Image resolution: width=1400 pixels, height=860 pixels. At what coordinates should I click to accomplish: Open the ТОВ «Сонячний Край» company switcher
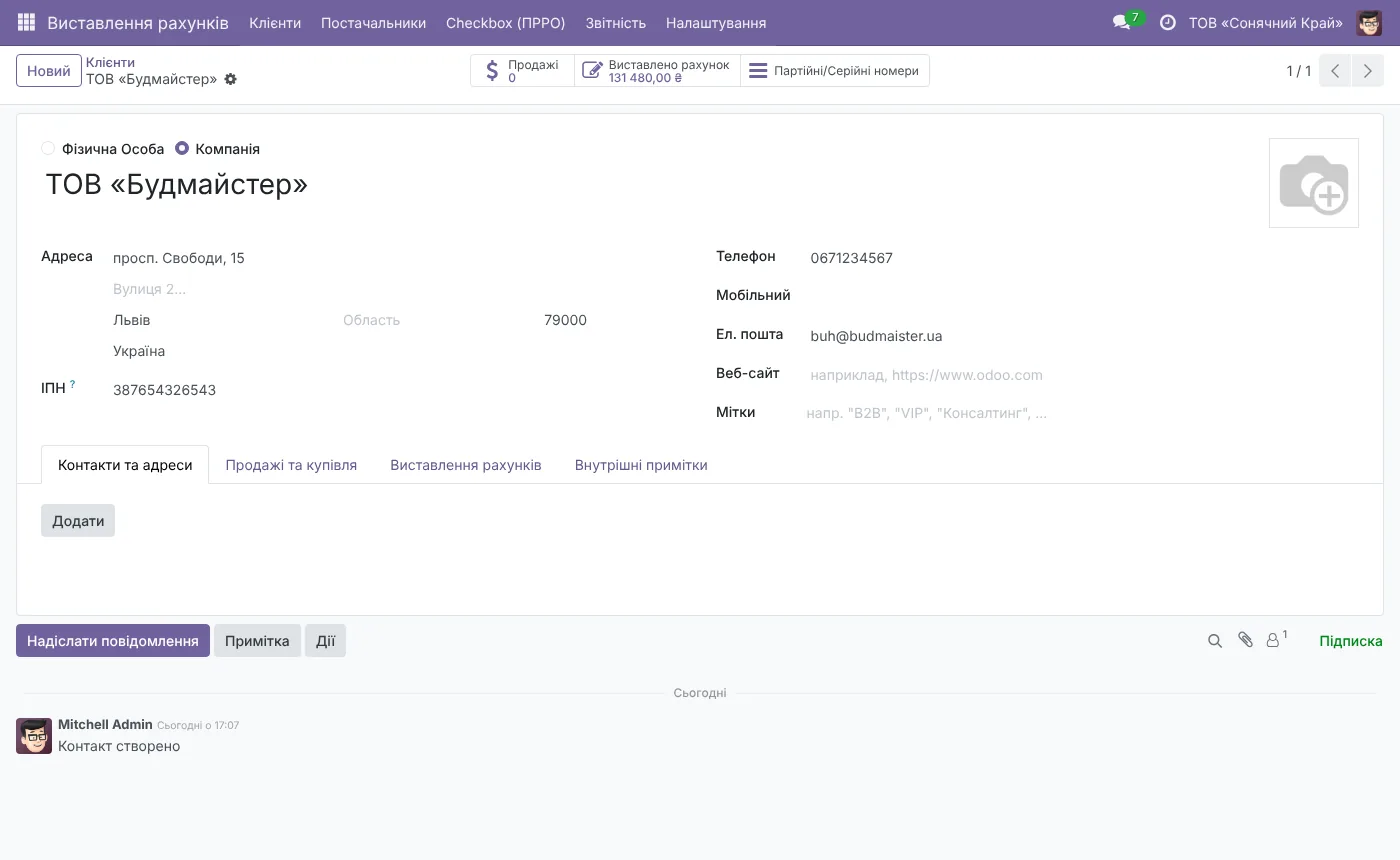(1265, 23)
